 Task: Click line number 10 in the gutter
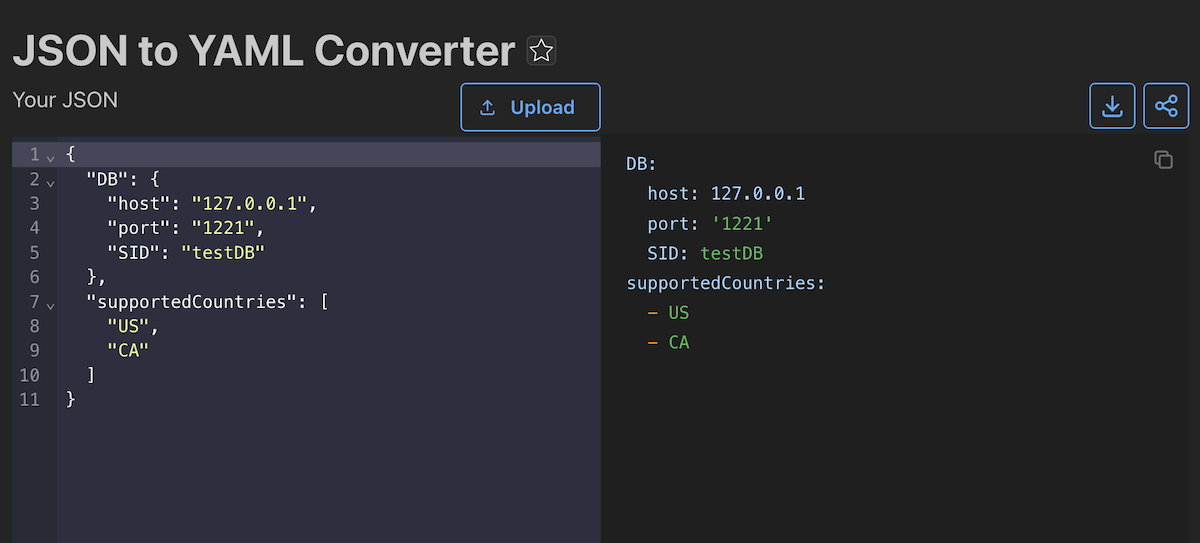(30, 375)
